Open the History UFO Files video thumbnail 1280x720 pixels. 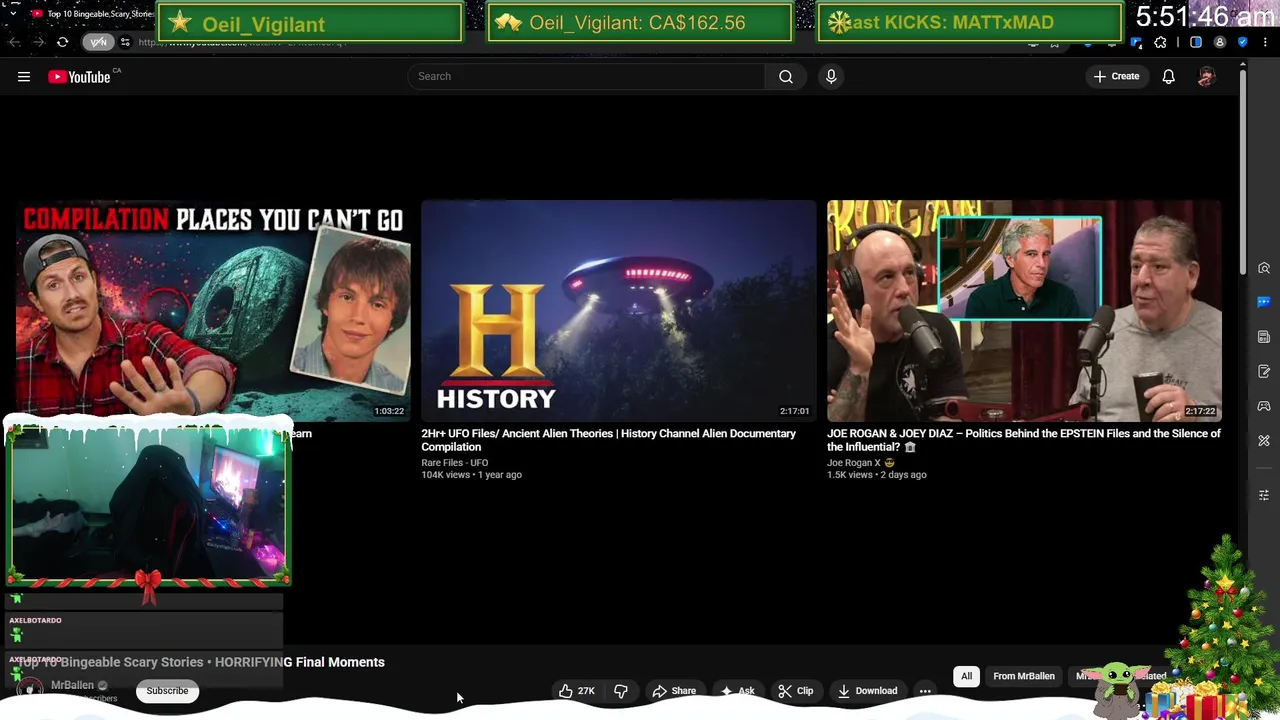coord(619,311)
